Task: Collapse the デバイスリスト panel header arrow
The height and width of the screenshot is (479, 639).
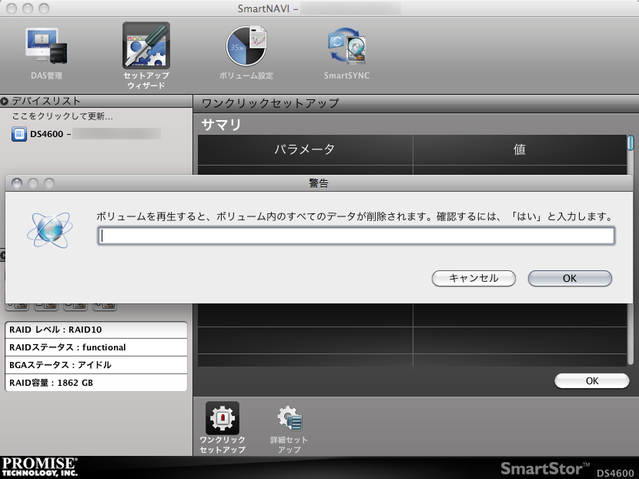Action: (x=5, y=101)
